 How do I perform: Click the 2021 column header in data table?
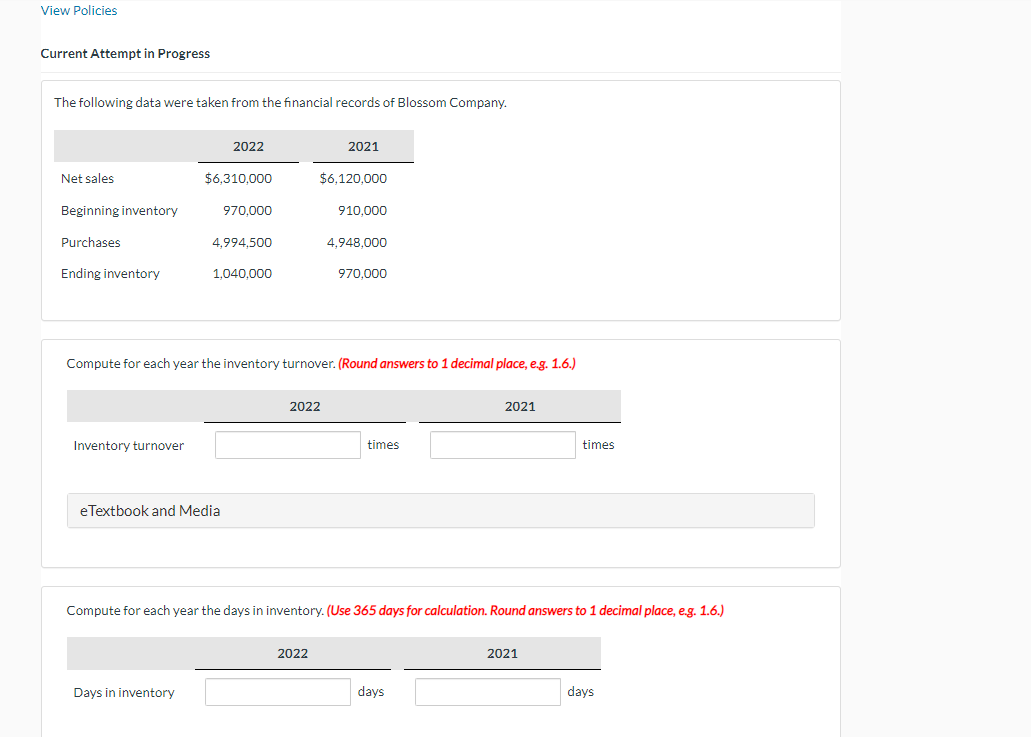(x=363, y=146)
